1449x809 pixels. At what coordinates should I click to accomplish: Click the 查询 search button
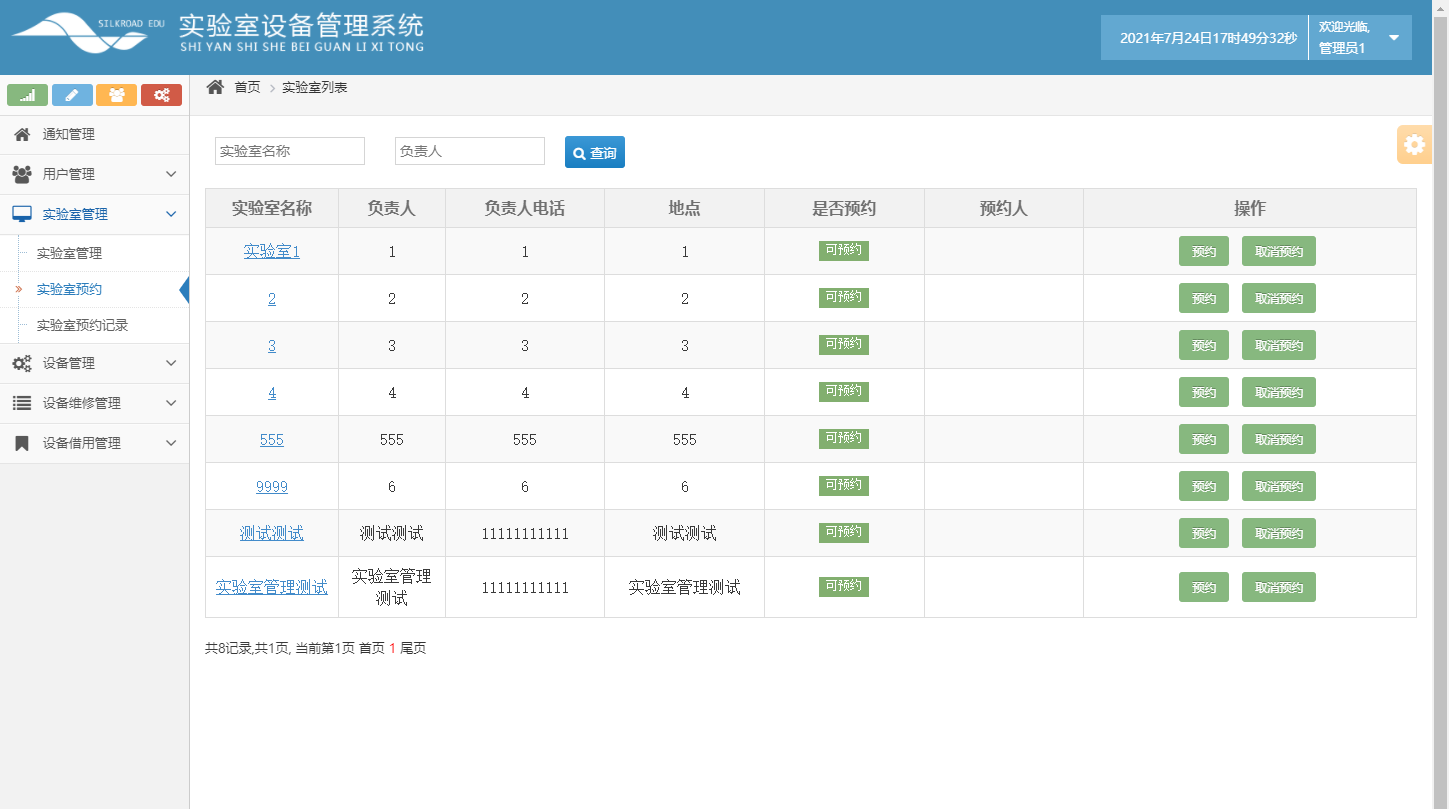click(x=594, y=152)
